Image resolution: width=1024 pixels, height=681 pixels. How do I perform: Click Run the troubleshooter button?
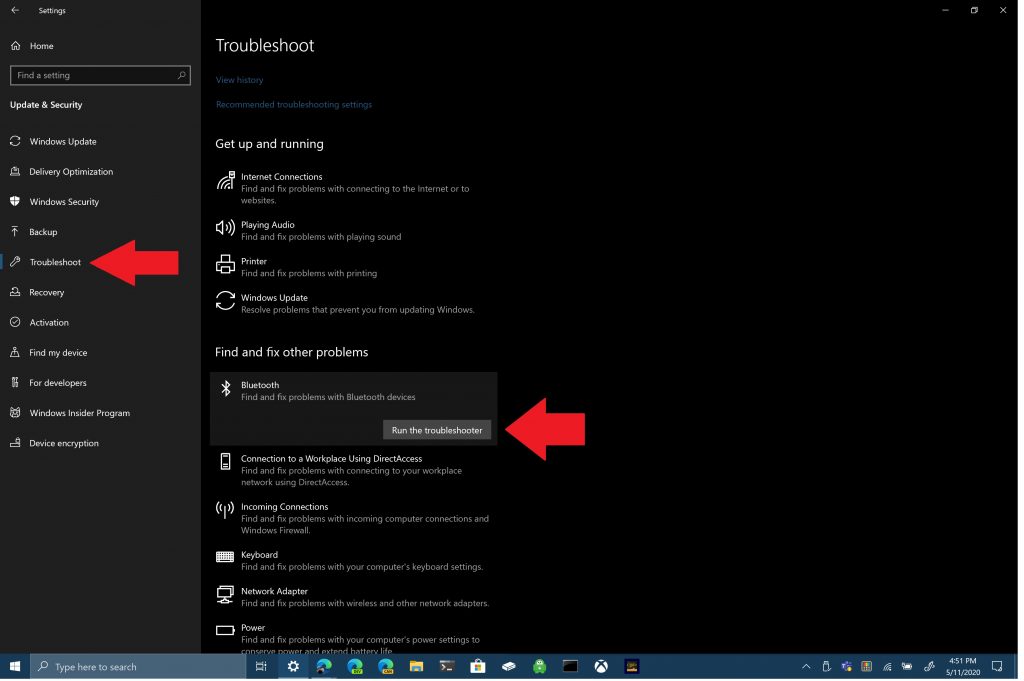click(438, 431)
